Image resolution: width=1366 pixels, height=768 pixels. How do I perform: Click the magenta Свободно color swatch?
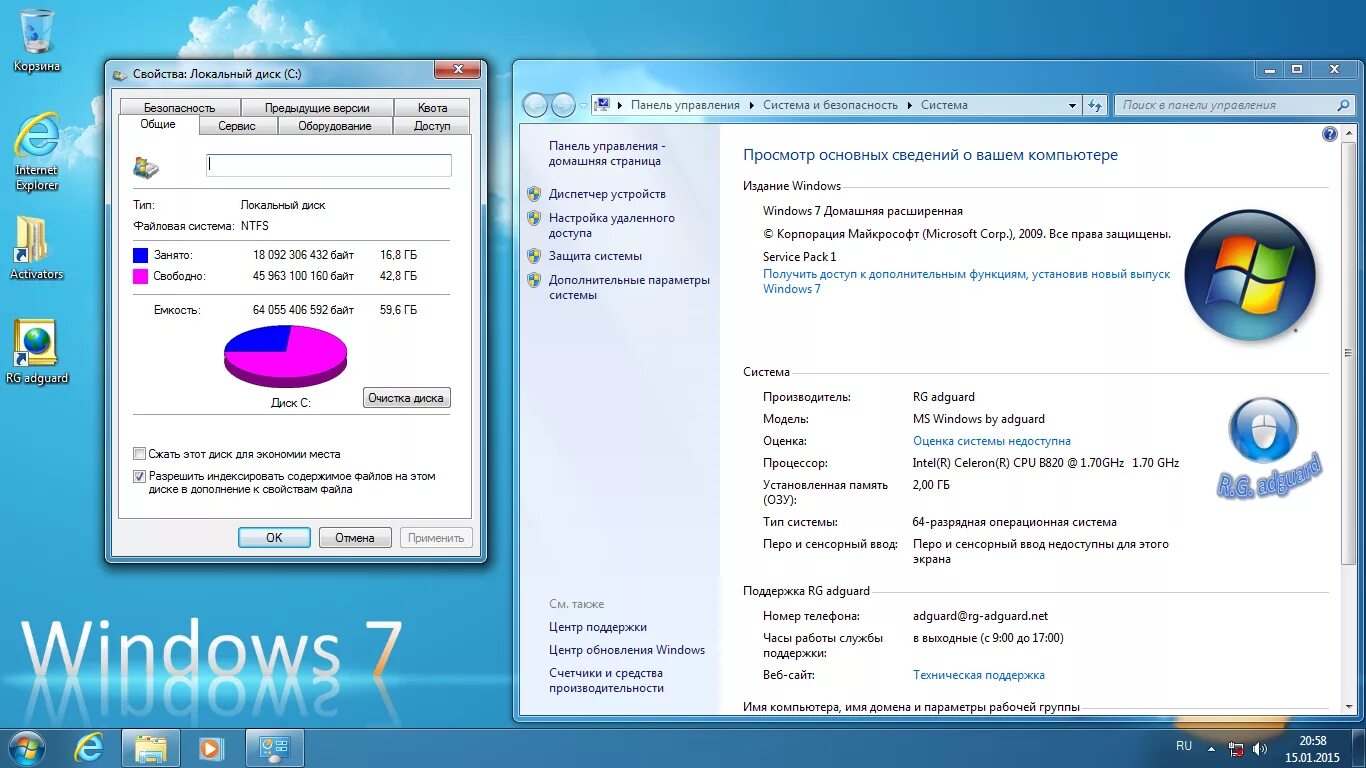[140, 276]
